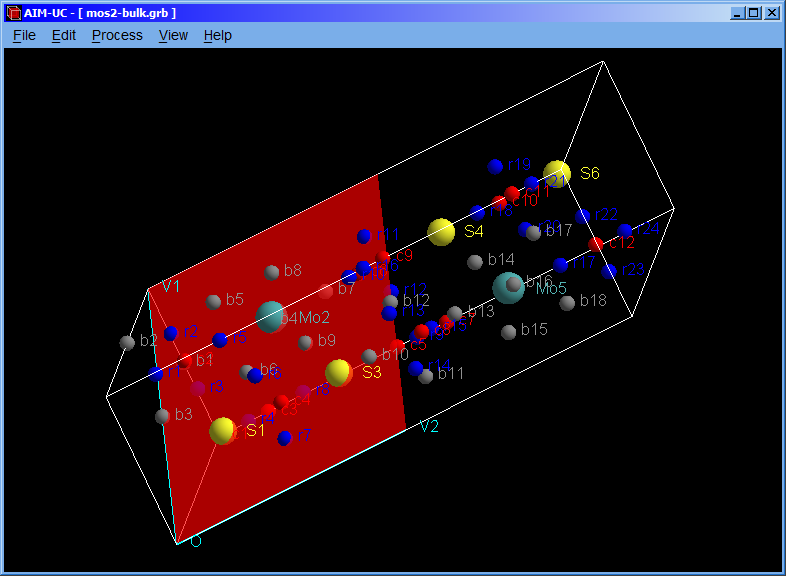Image resolution: width=786 pixels, height=576 pixels.
Task: Select the teal Mo2 molybdenum atom
Action: point(270,317)
